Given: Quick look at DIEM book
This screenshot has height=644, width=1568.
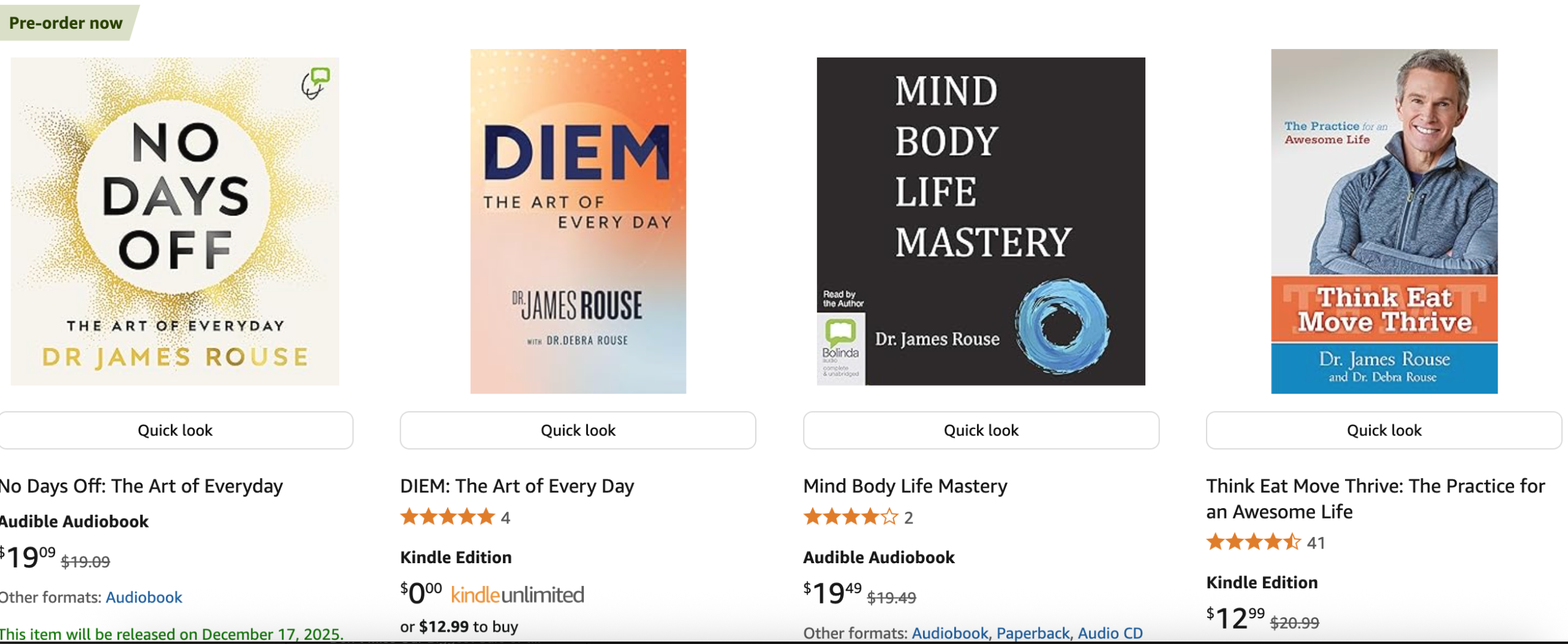Looking at the screenshot, I should pos(578,430).
